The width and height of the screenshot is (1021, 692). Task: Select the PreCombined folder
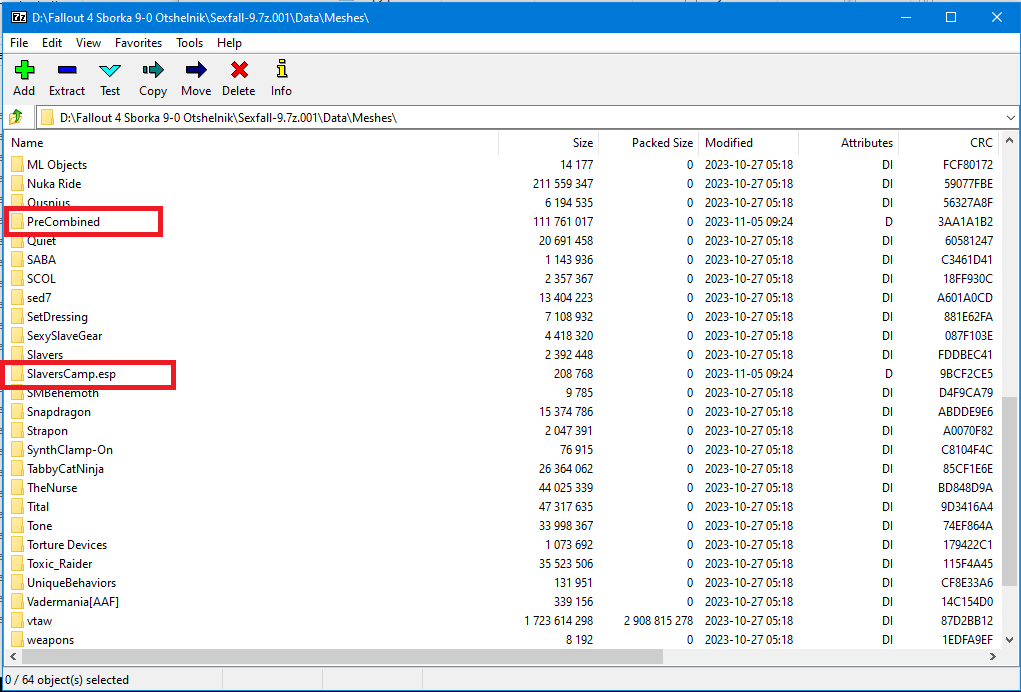(x=63, y=222)
